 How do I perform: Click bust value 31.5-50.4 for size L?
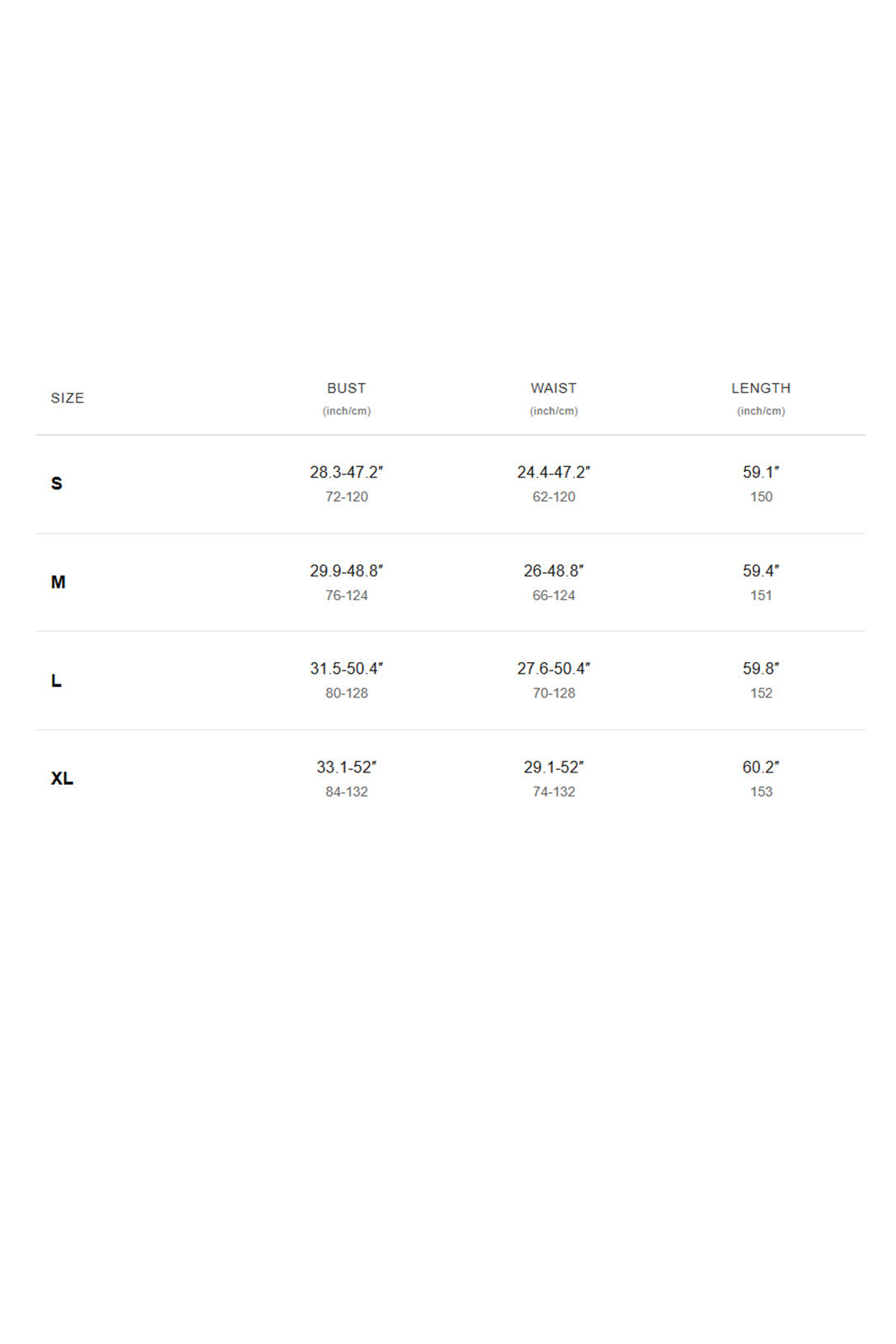click(x=346, y=669)
